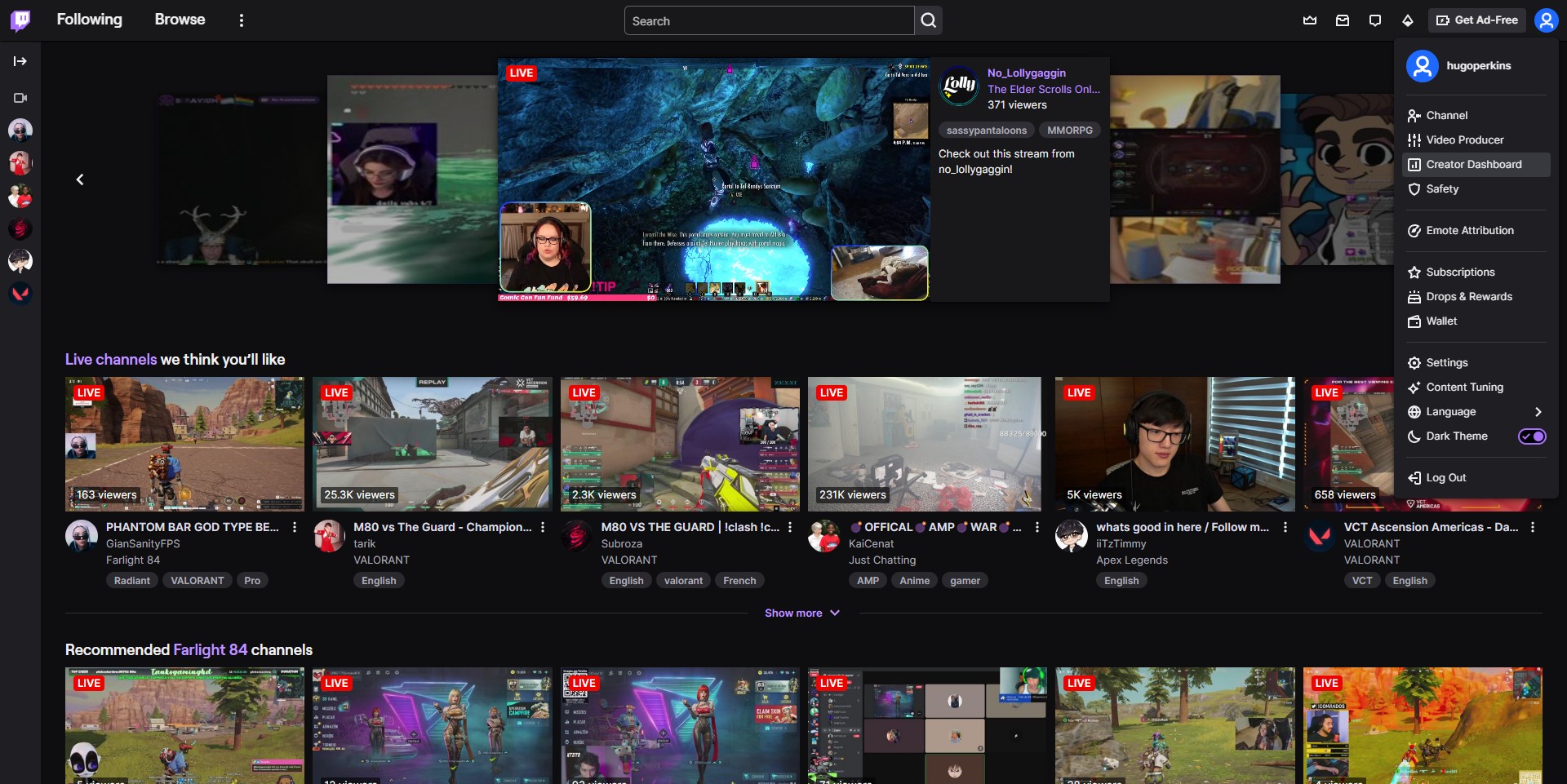This screenshot has width=1567, height=784.
Task: Select Creator Dashboard menu item
Action: click(1476, 165)
